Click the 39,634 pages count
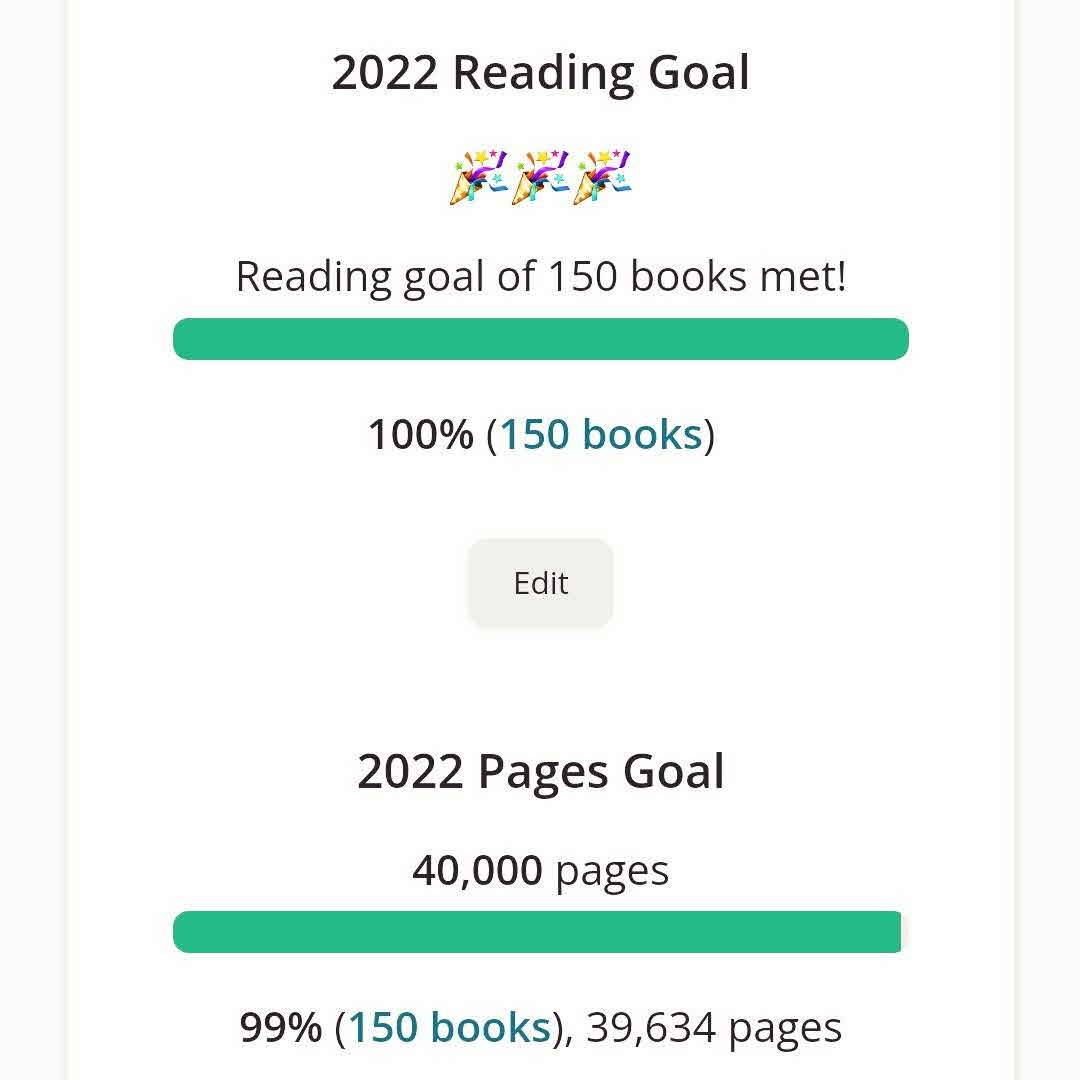Image resolution: width=1080 pixels, height=1080 pixels. (x=714, y=1028)
